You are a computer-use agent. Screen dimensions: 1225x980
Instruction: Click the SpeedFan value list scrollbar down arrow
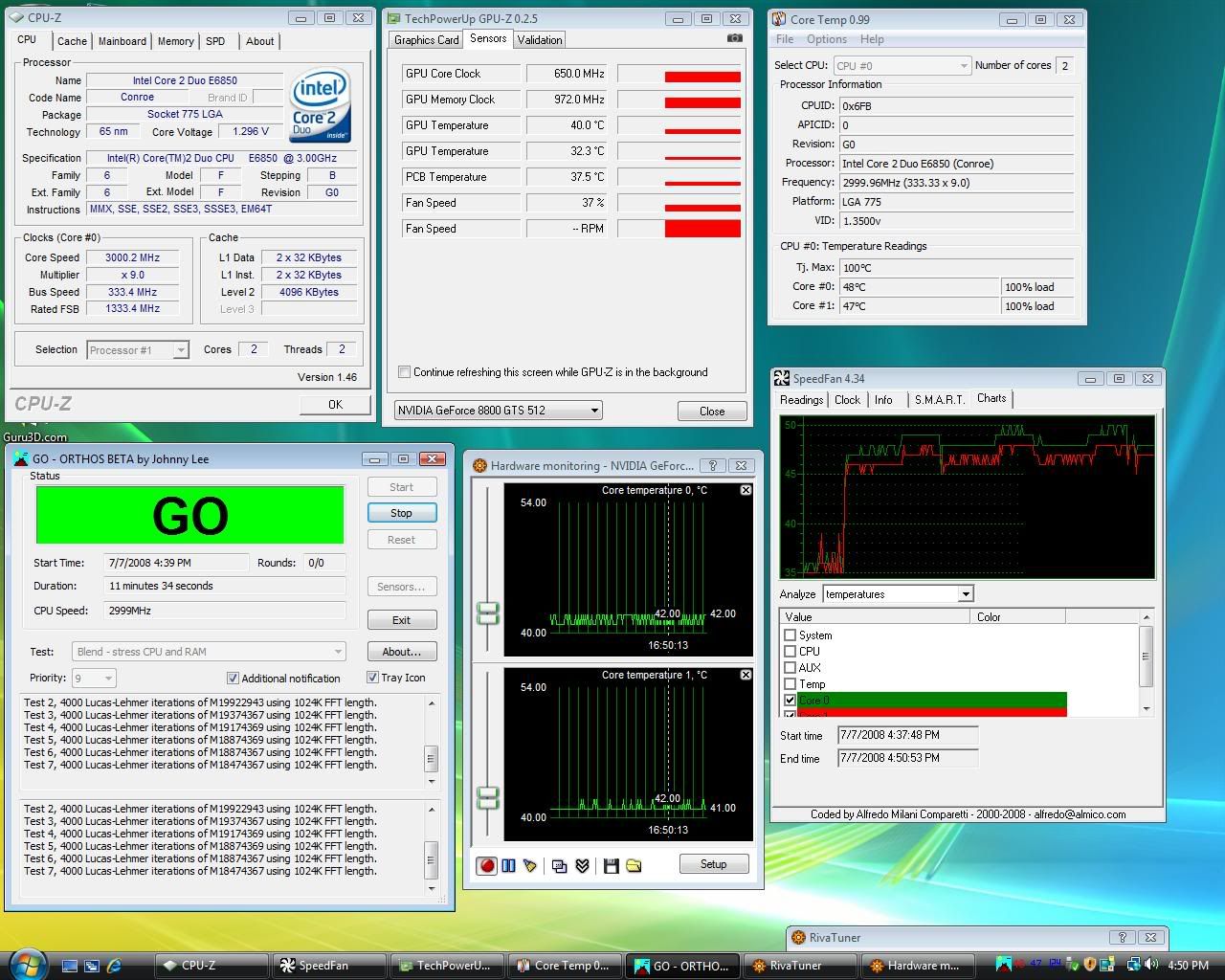1147,709
